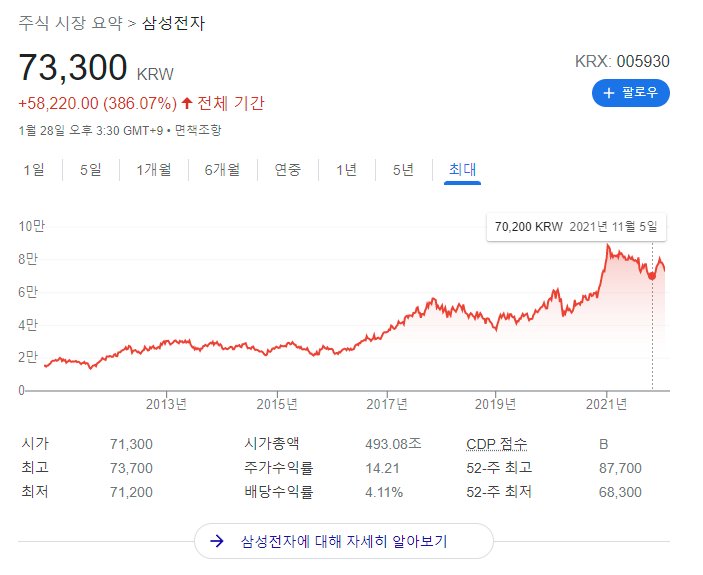Click the CDP score value B
The image size is (703, 575).
tap(603, 445)
